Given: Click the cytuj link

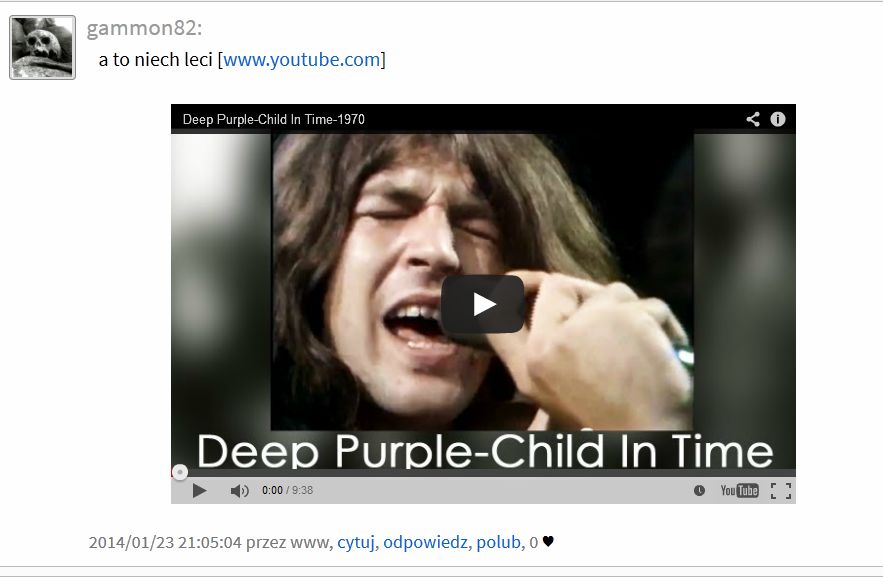Looking at the screenshot, I should (x=356, y=542).
